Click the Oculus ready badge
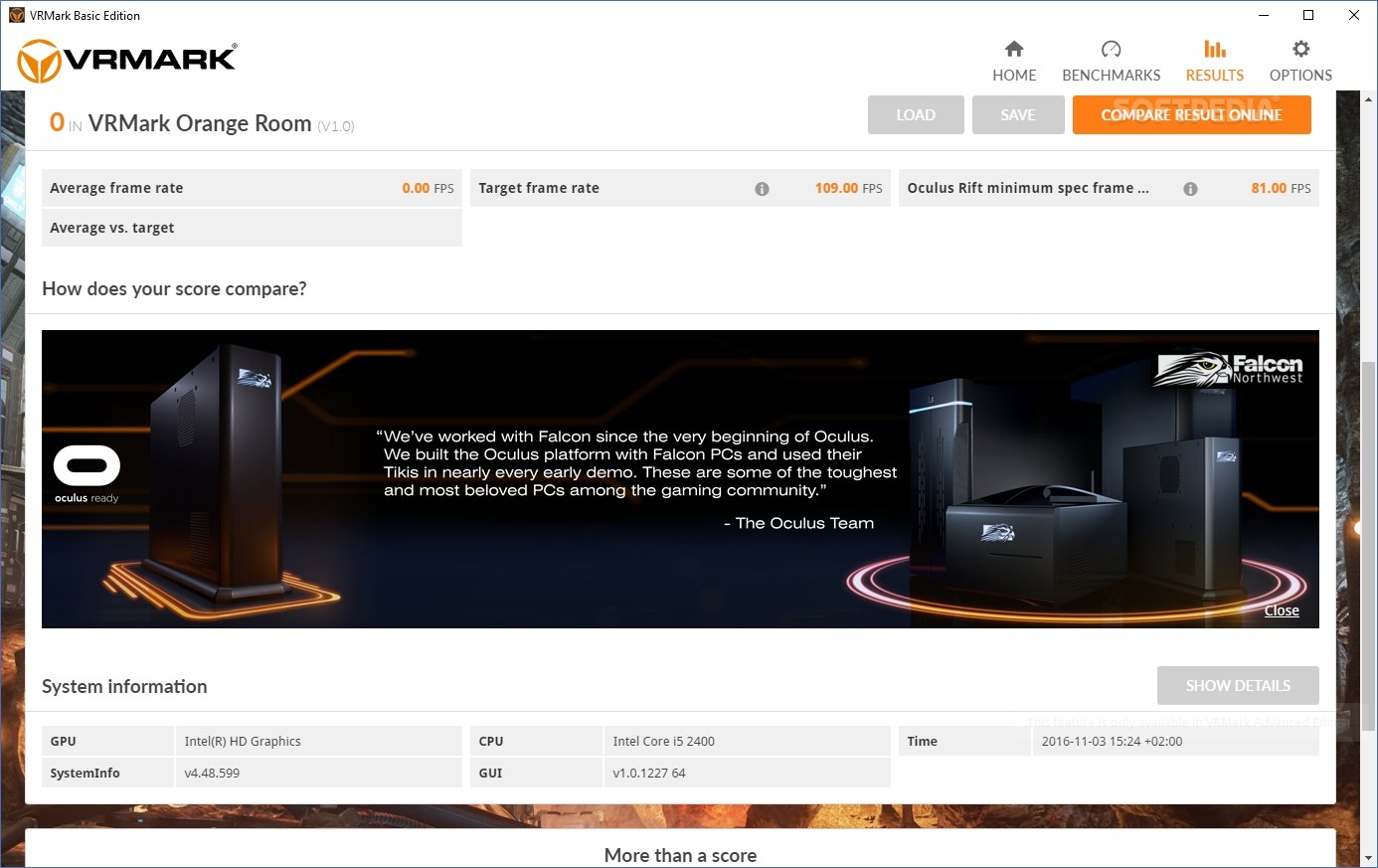The height and width of the screenshot is (868, 1378). [x=86, y=473]
